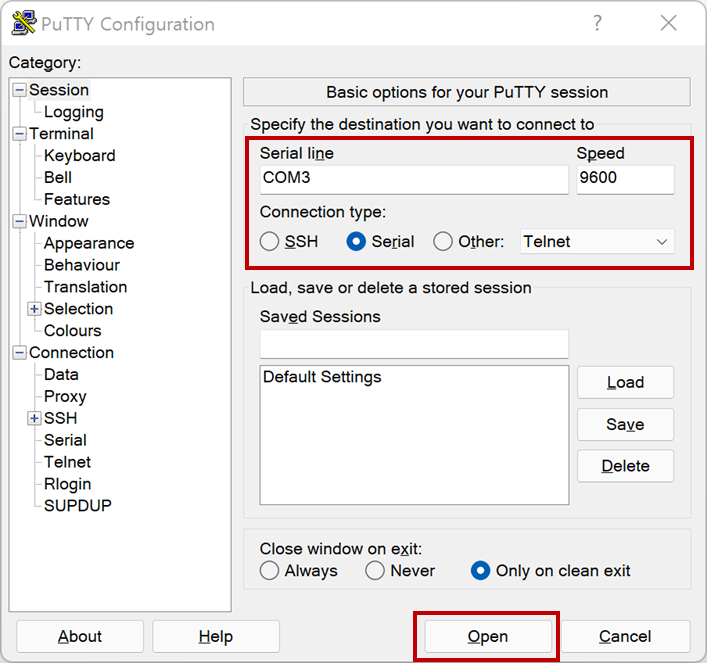Click the PuTTY icon in the title bar
The height and width of the screenshot is (663, 707).
(x=23, y=23)
